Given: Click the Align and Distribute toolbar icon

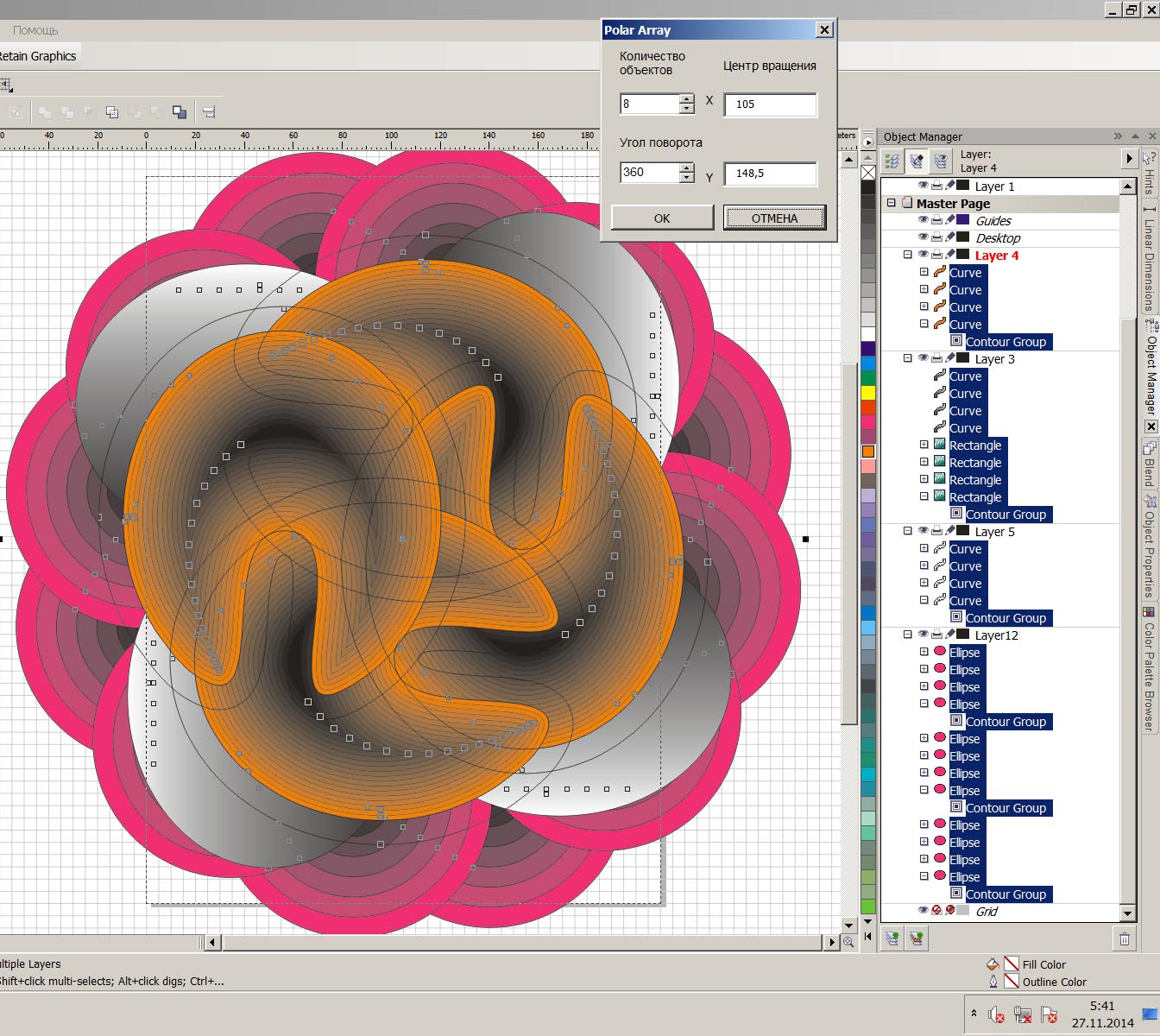Looking at the screenshot, I should [x=209, y=111].
